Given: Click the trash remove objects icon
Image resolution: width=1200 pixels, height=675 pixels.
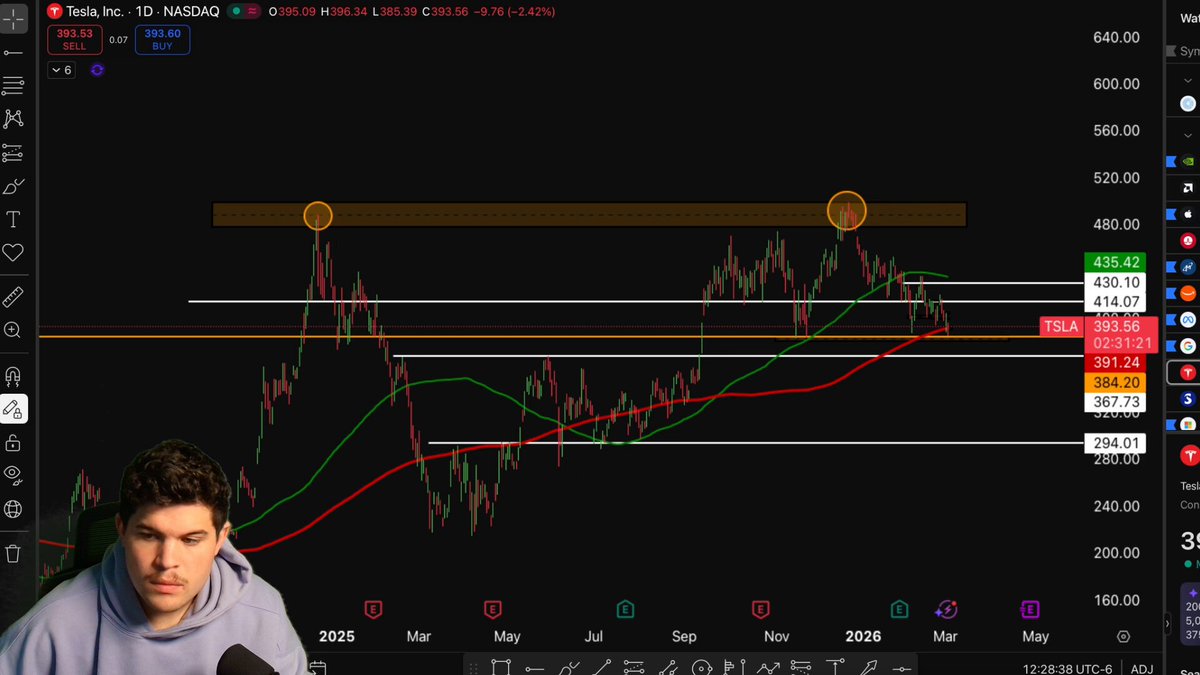Looking at the screenshot, I should click(x=13, y=553).
